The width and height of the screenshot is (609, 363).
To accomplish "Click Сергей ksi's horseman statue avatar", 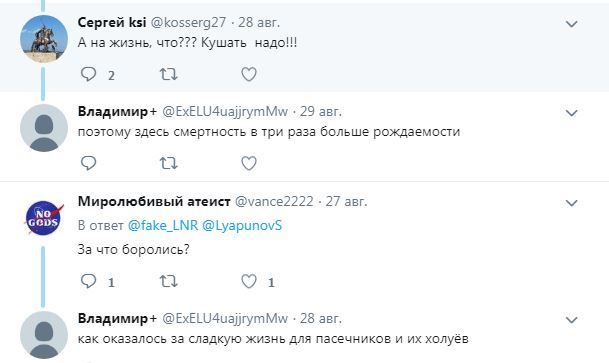I will pyautogui.click(x=44, y=39).
